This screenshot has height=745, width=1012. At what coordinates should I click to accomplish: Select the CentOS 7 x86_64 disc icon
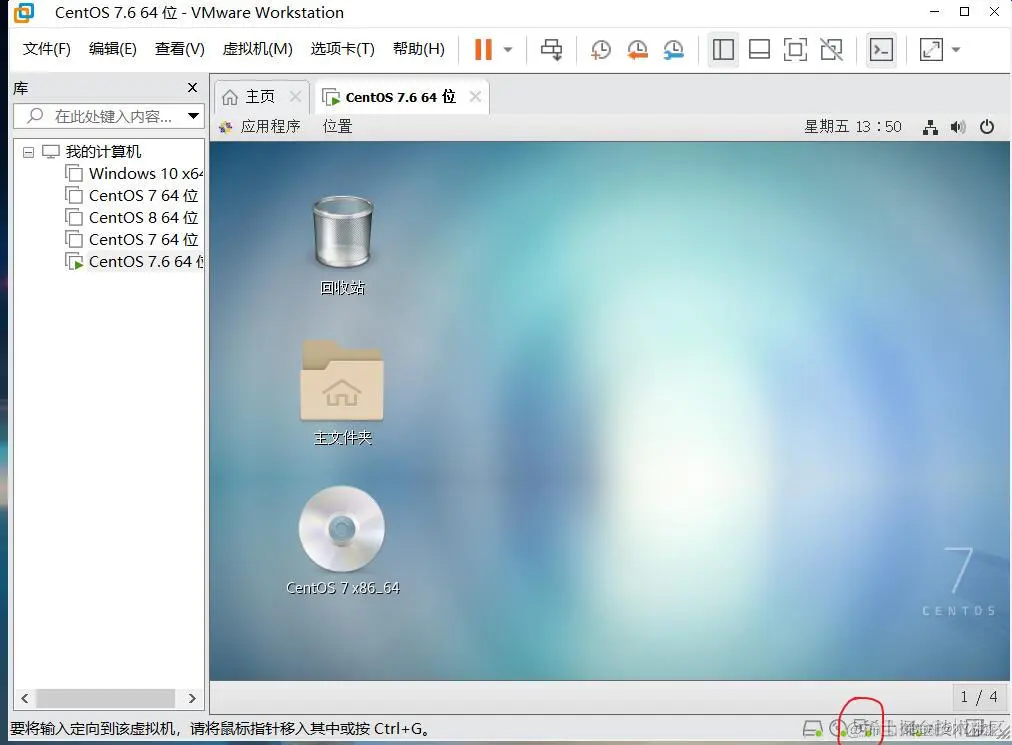point(343,541)
